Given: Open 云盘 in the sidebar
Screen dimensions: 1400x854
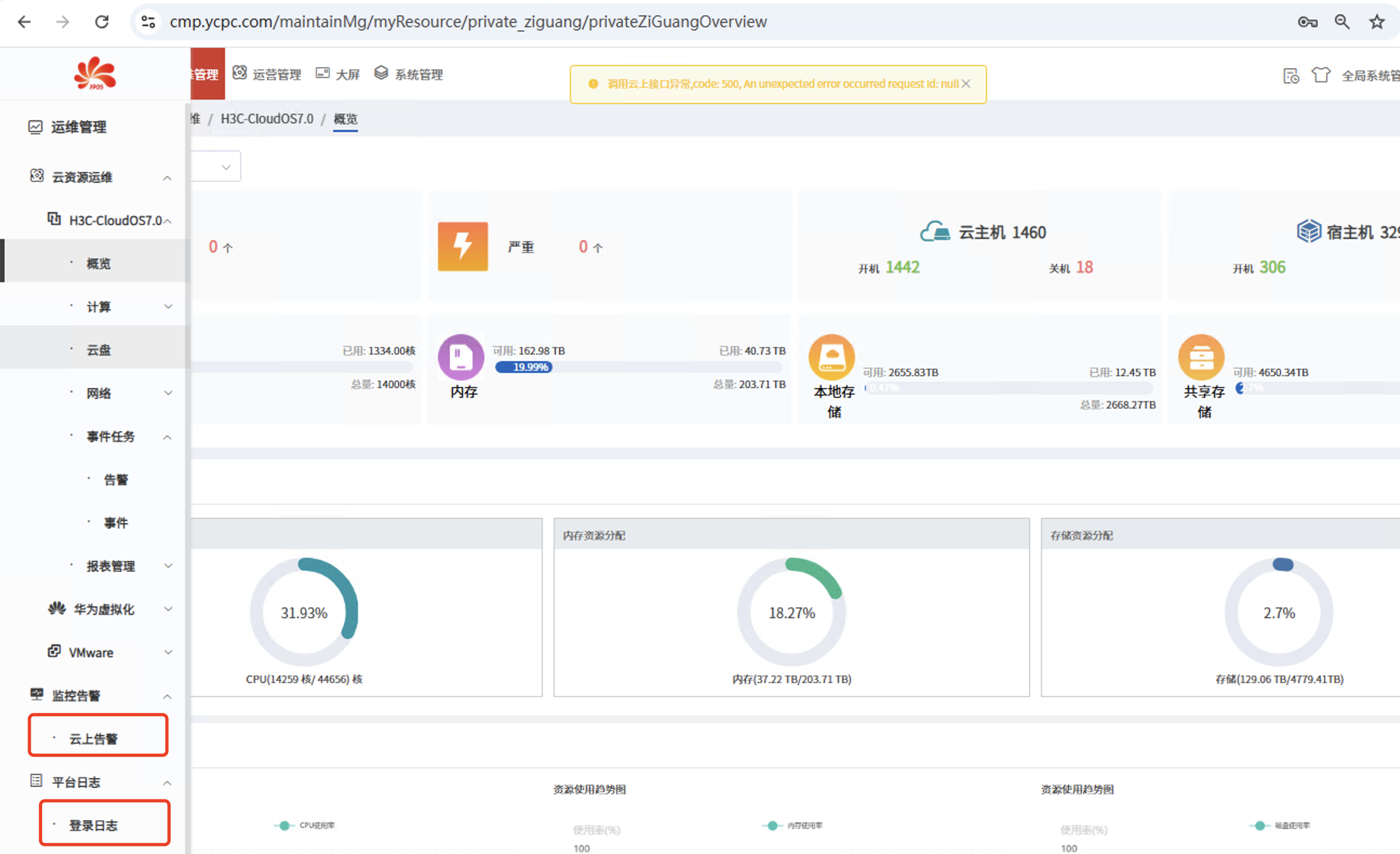Looking at the screenshot, I should tap(94, 347).
